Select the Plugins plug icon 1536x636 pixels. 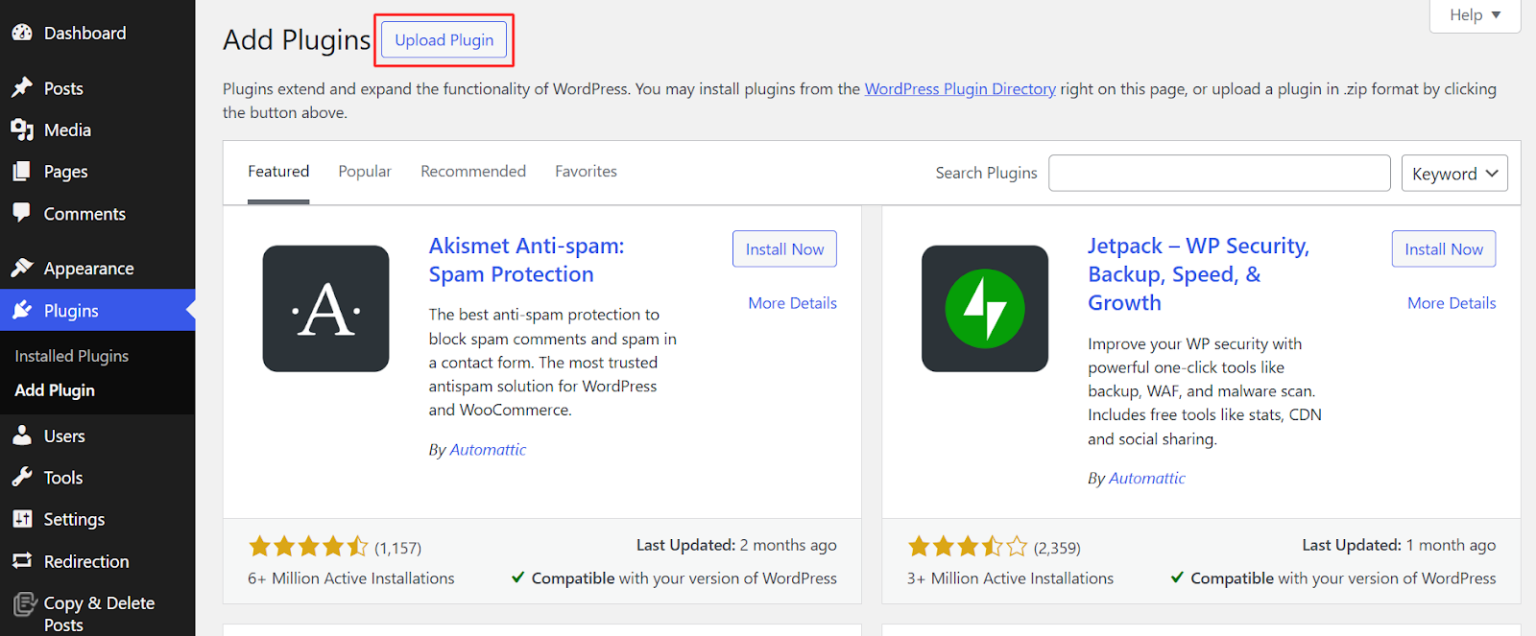(x=22, y=310)
